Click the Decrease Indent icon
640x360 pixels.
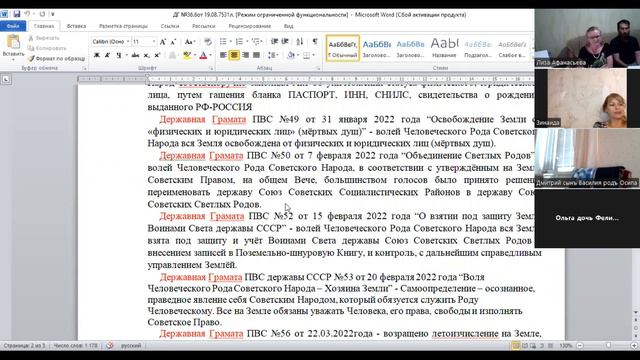tap(274, 42)
